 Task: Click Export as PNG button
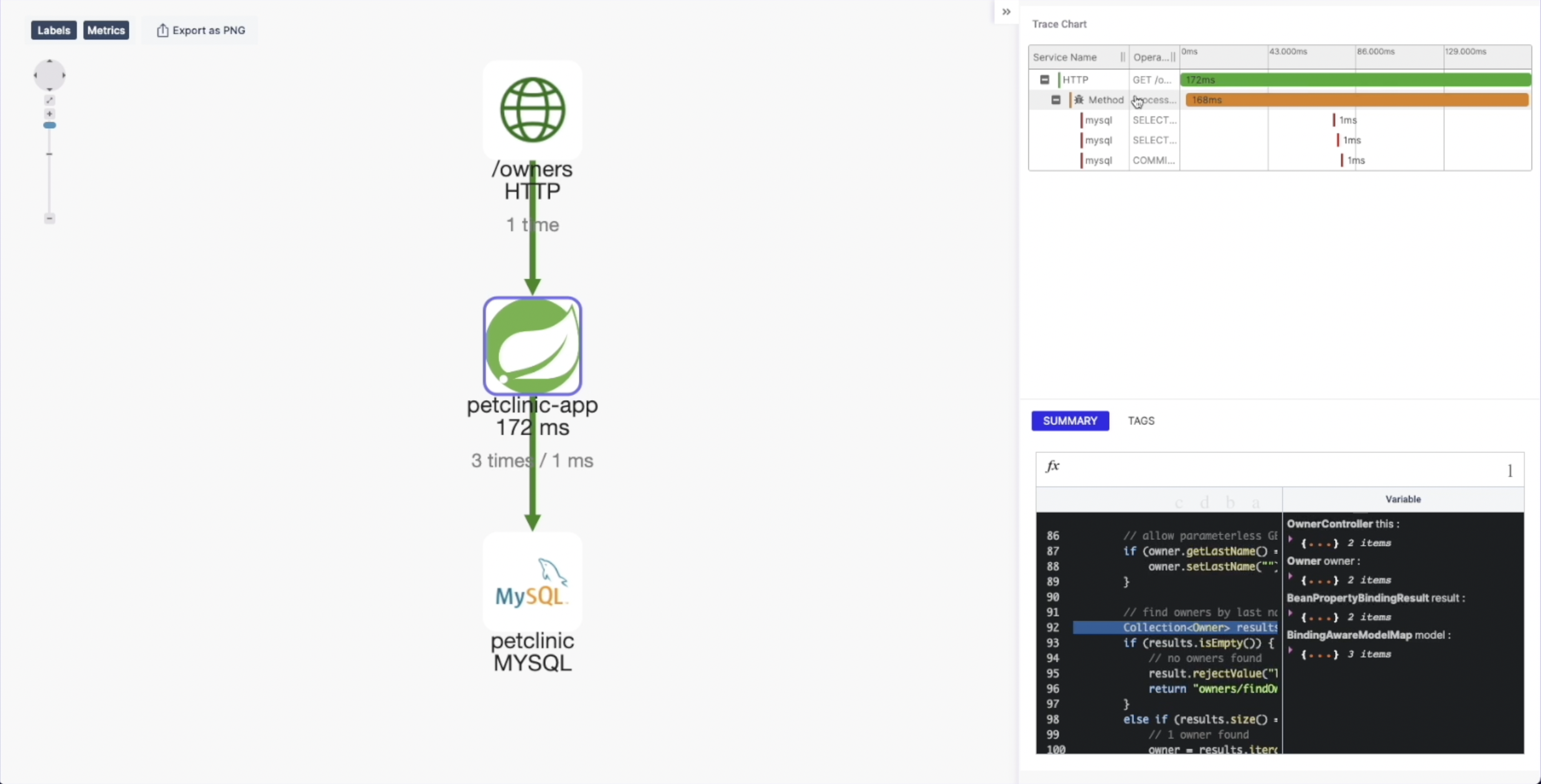200,30
